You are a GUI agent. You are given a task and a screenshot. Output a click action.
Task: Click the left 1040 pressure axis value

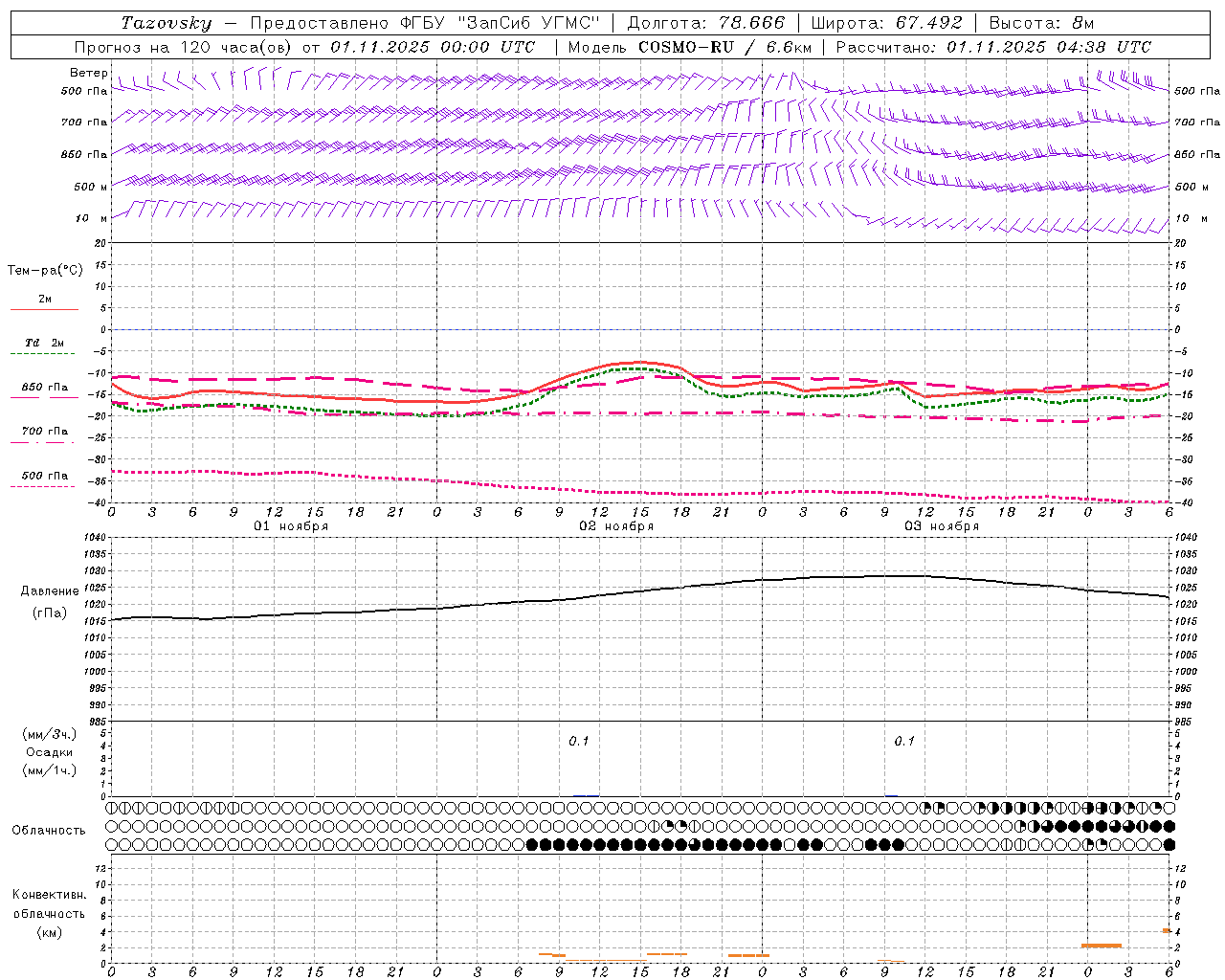click(93, 537)
